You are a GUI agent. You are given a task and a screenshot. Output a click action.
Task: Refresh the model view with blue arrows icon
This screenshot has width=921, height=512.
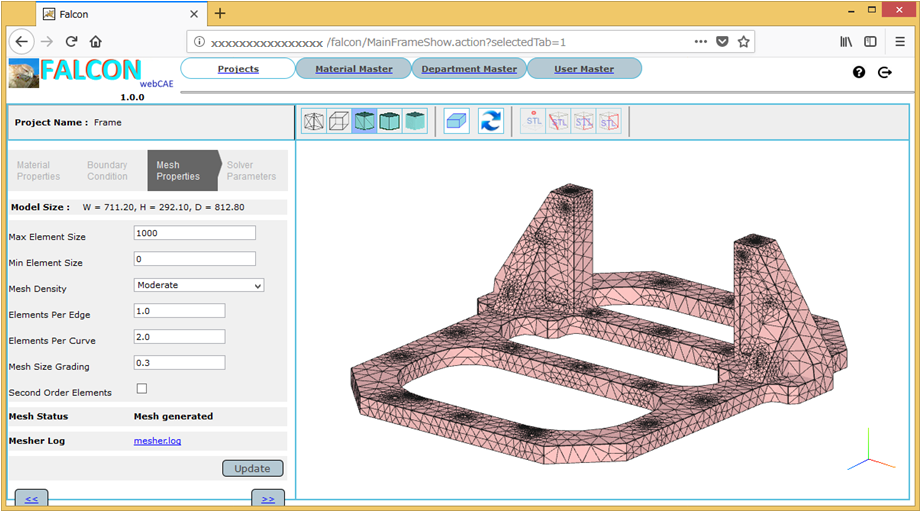tap(490, 121)
